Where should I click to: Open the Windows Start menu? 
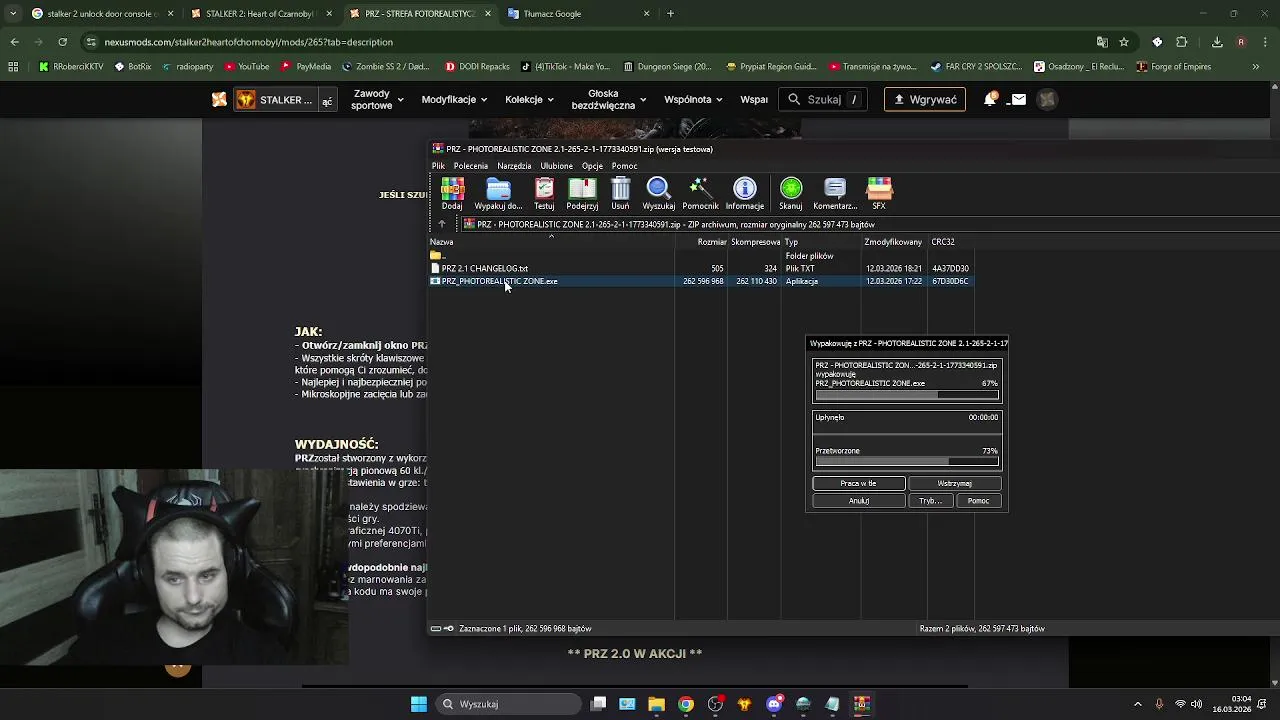coord(419,704)
